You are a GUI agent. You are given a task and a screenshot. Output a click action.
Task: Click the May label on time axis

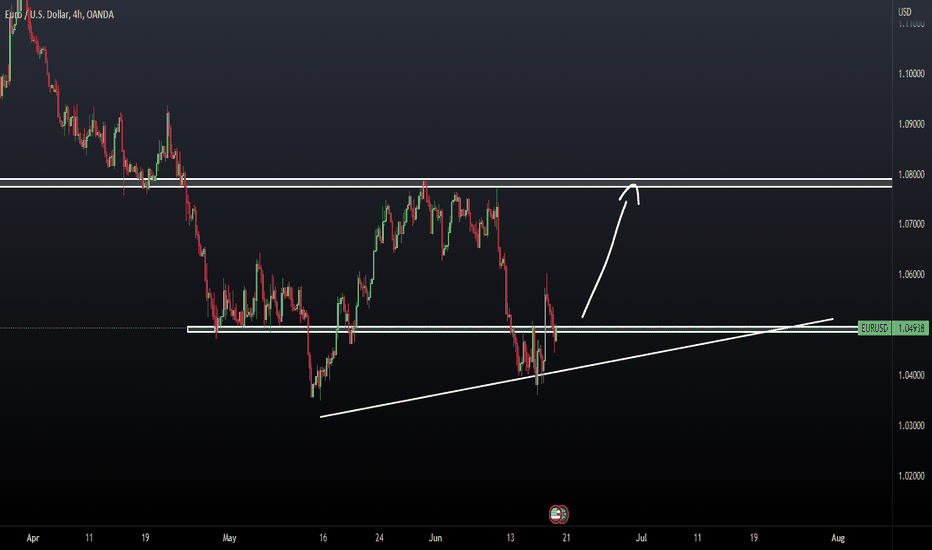click(229, 538)
